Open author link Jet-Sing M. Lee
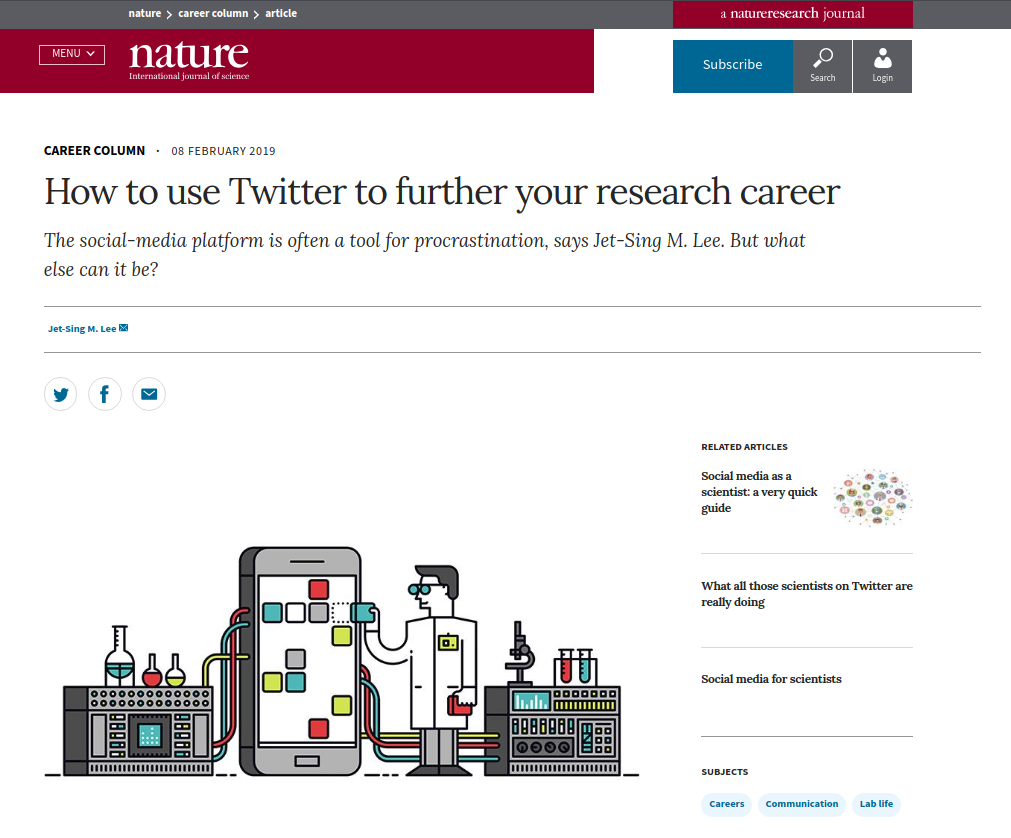The height and width of the screenshot is (838, 1011). (82, 329)
